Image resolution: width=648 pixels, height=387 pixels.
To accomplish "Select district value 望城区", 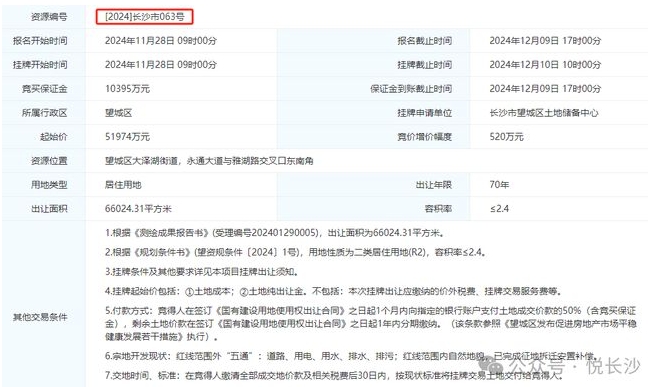I will click(118, 113).
